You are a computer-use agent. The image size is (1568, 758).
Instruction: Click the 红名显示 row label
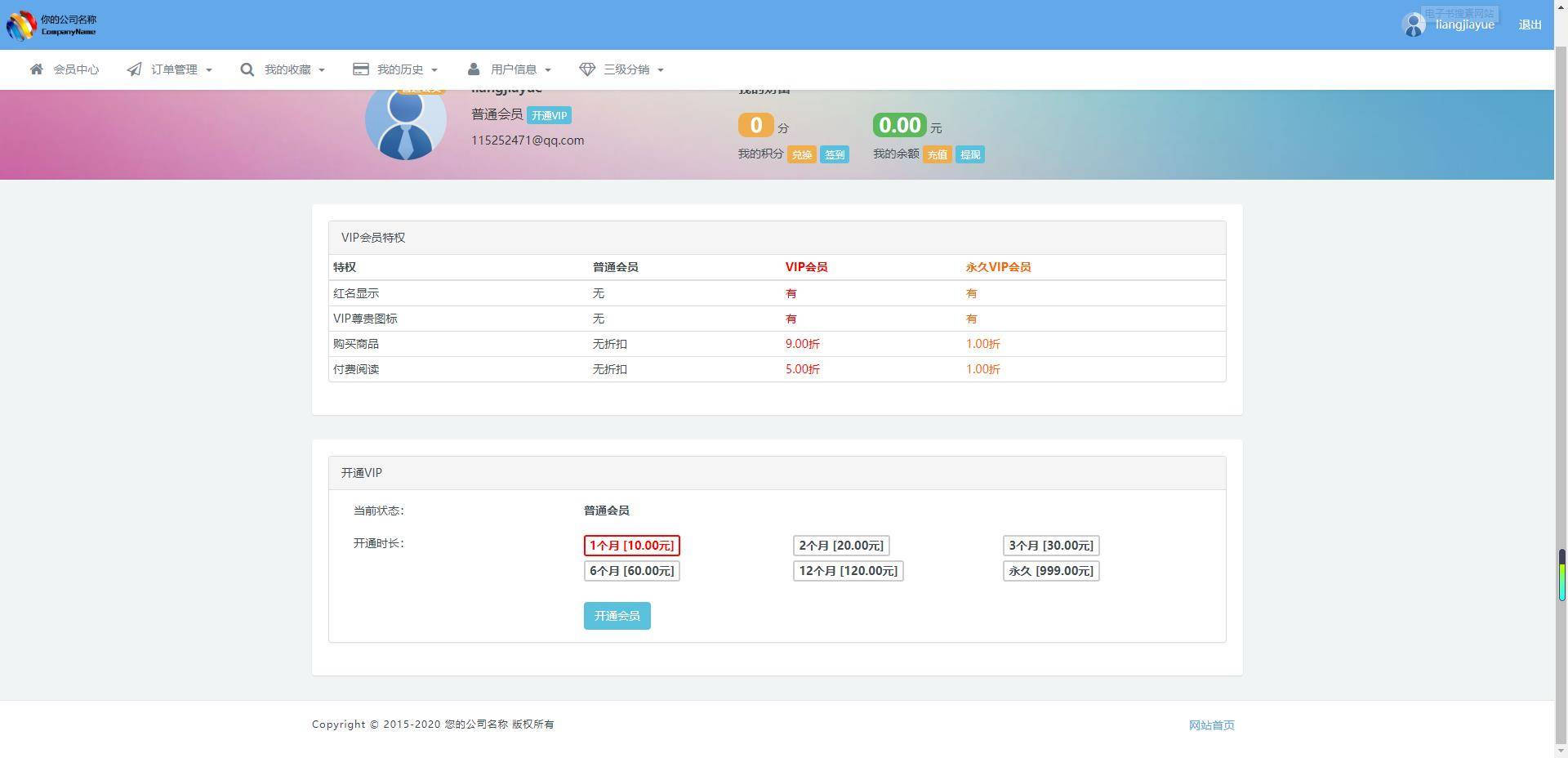[x=356, y=293]
